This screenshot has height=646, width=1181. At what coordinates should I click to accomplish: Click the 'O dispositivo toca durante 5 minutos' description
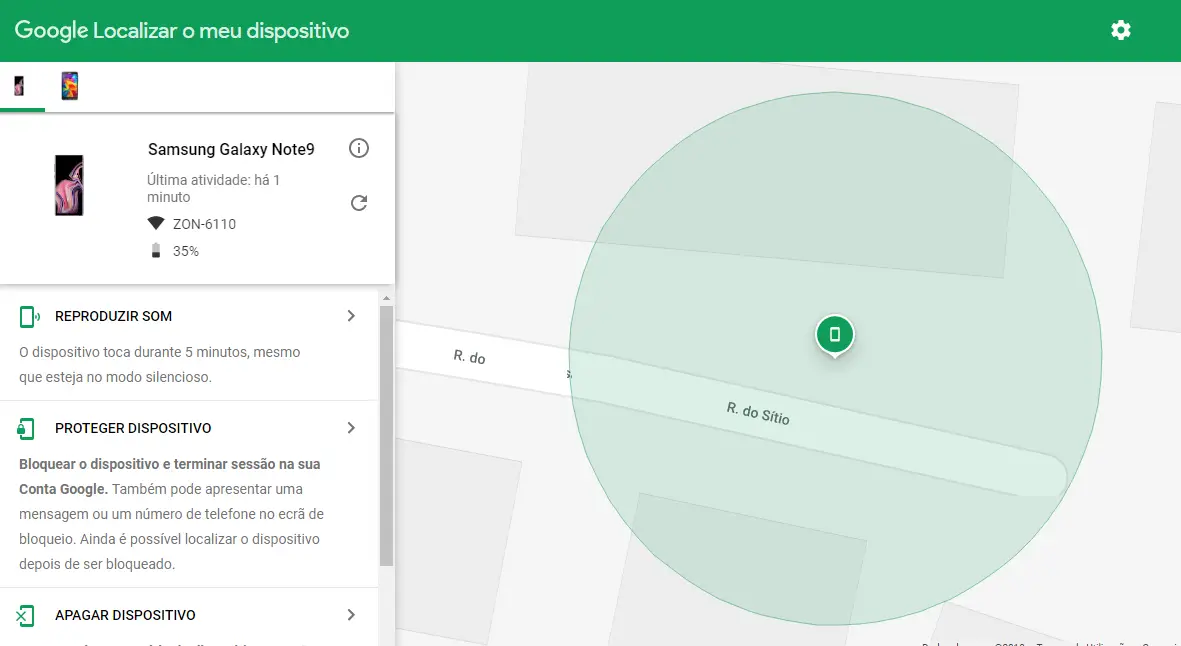(x=160, y=364)
